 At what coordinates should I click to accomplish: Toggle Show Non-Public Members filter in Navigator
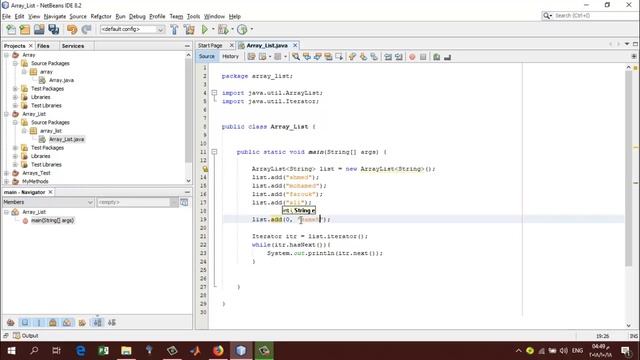(x=53, y=322)
